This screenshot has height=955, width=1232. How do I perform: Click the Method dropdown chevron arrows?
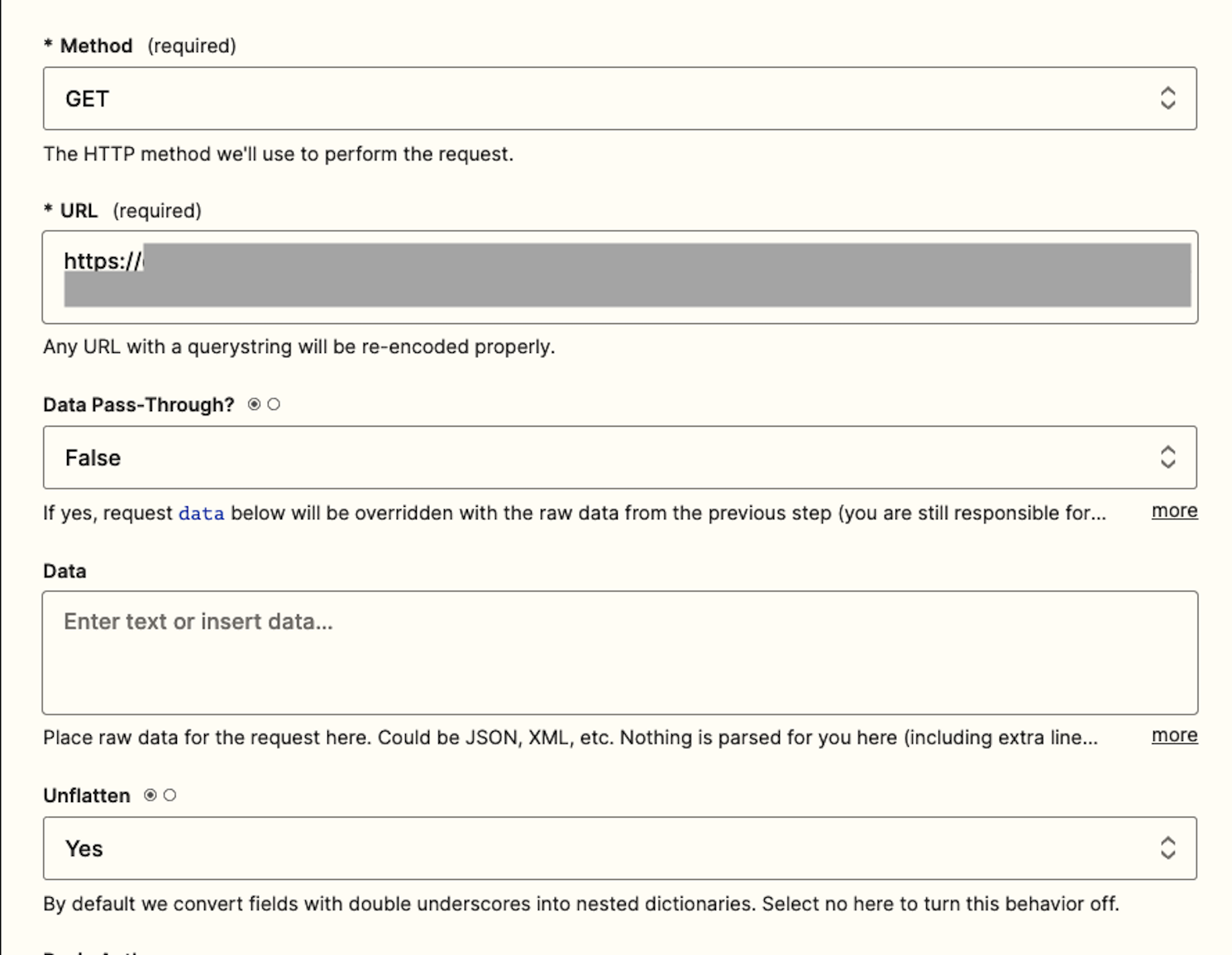(x=1168, y=98)
